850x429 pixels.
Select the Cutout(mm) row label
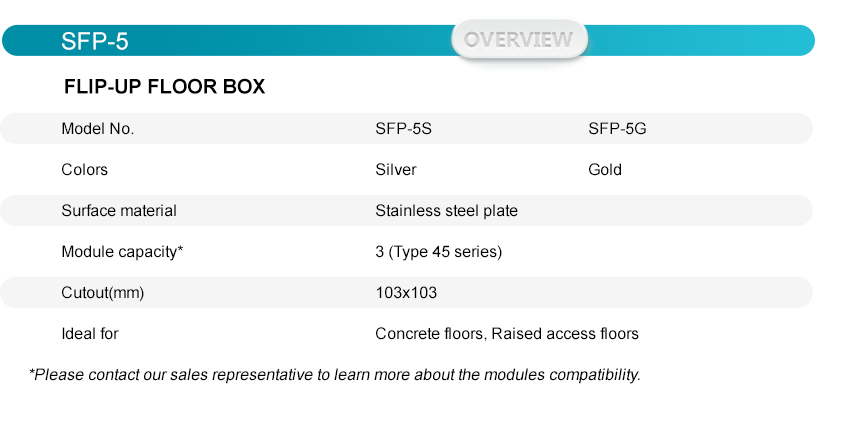[102, 293]
